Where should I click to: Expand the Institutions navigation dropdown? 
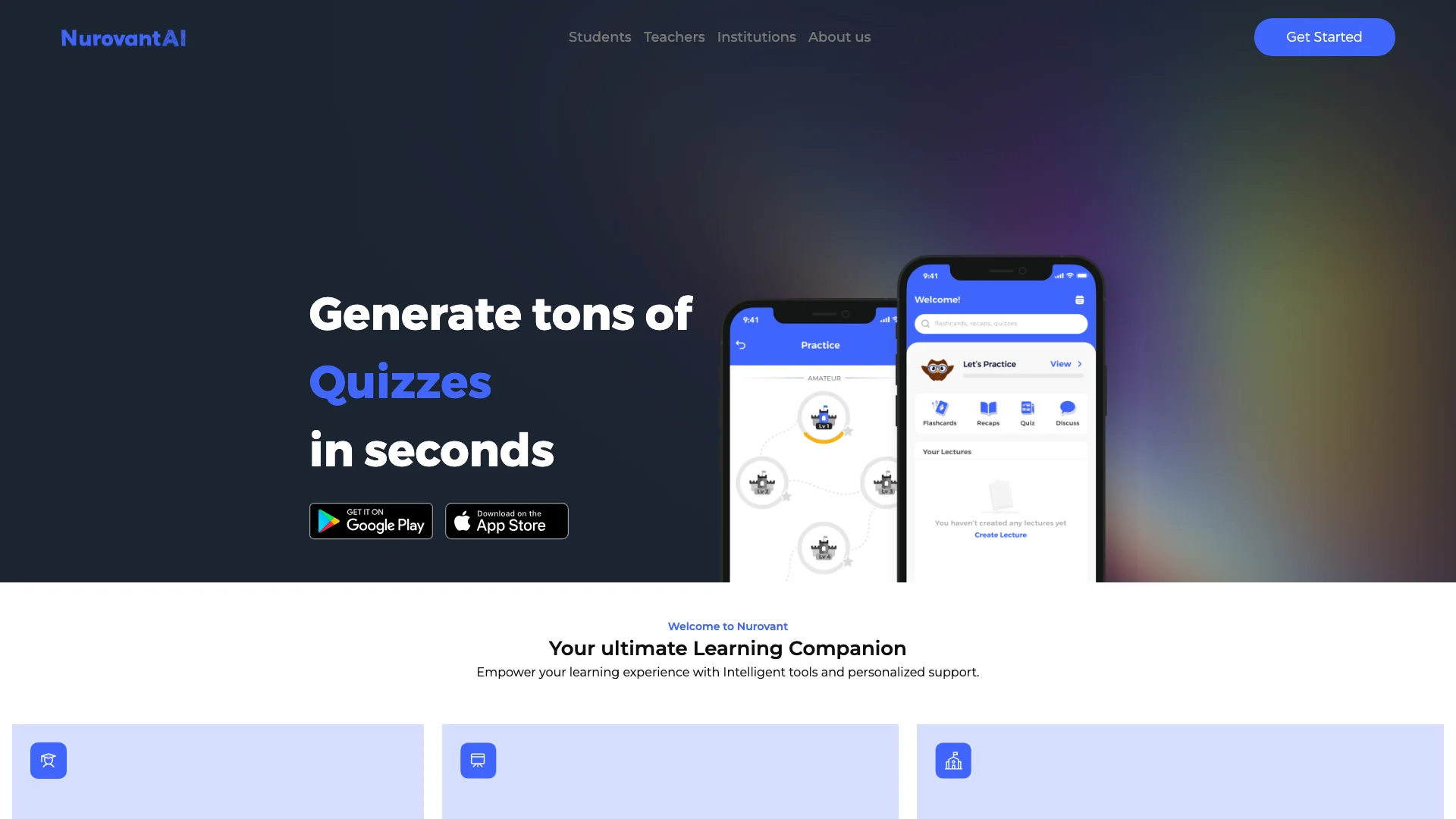[756, 37]
